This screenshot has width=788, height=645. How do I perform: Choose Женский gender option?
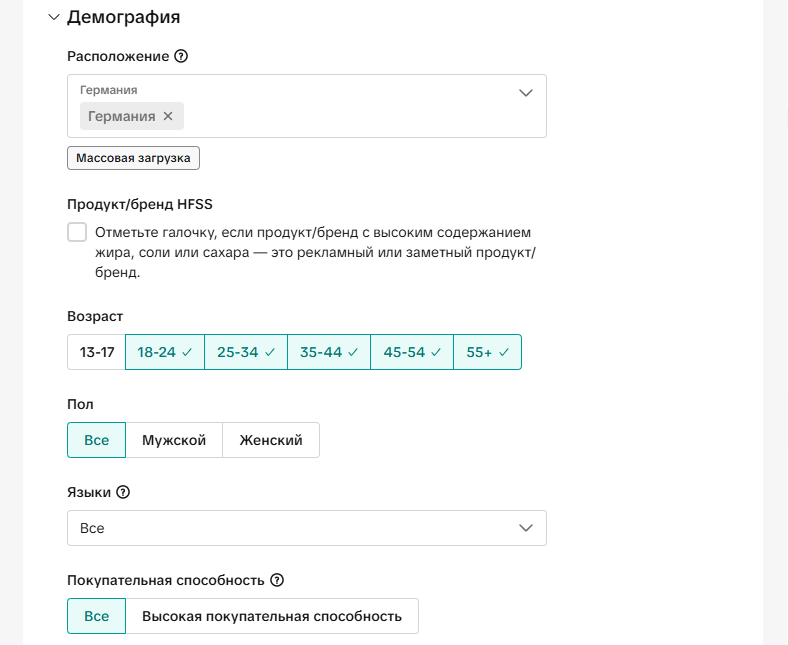(x=270, y=440)
